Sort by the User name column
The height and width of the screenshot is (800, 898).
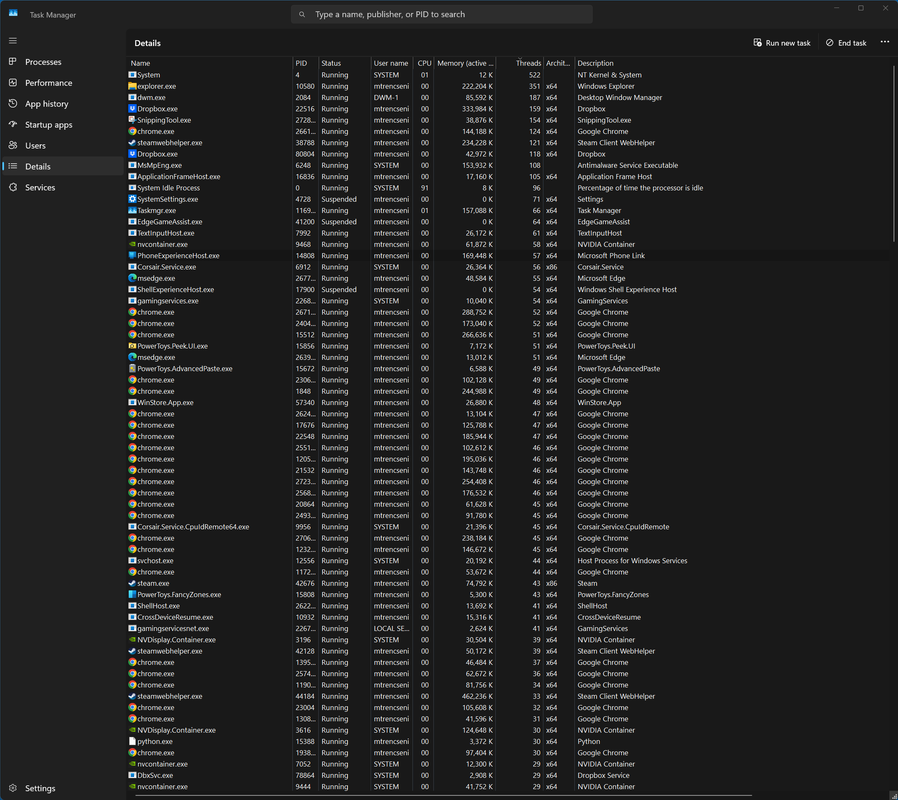tap(392, 63)
